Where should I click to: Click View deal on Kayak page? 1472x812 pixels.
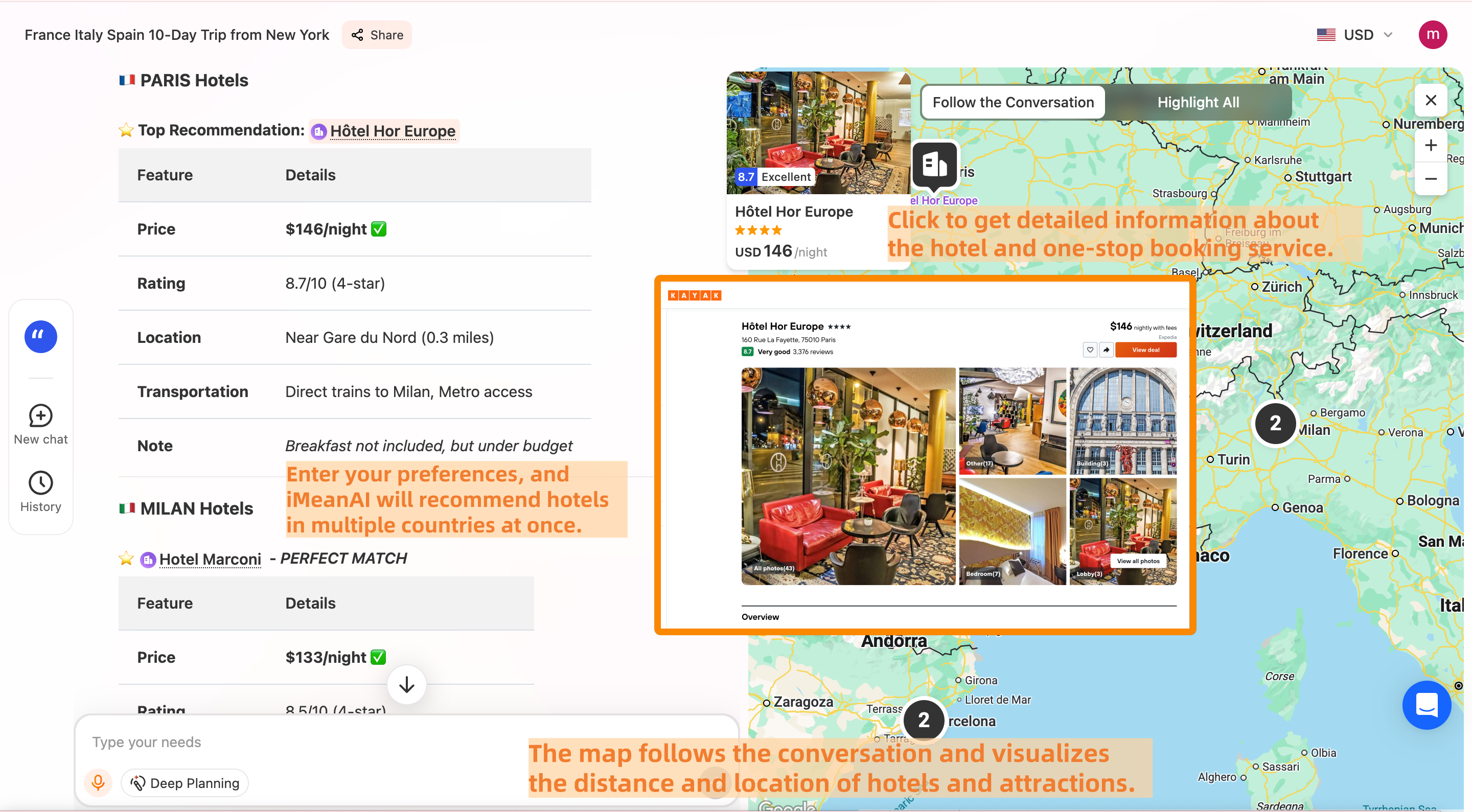coord(1145,350)
